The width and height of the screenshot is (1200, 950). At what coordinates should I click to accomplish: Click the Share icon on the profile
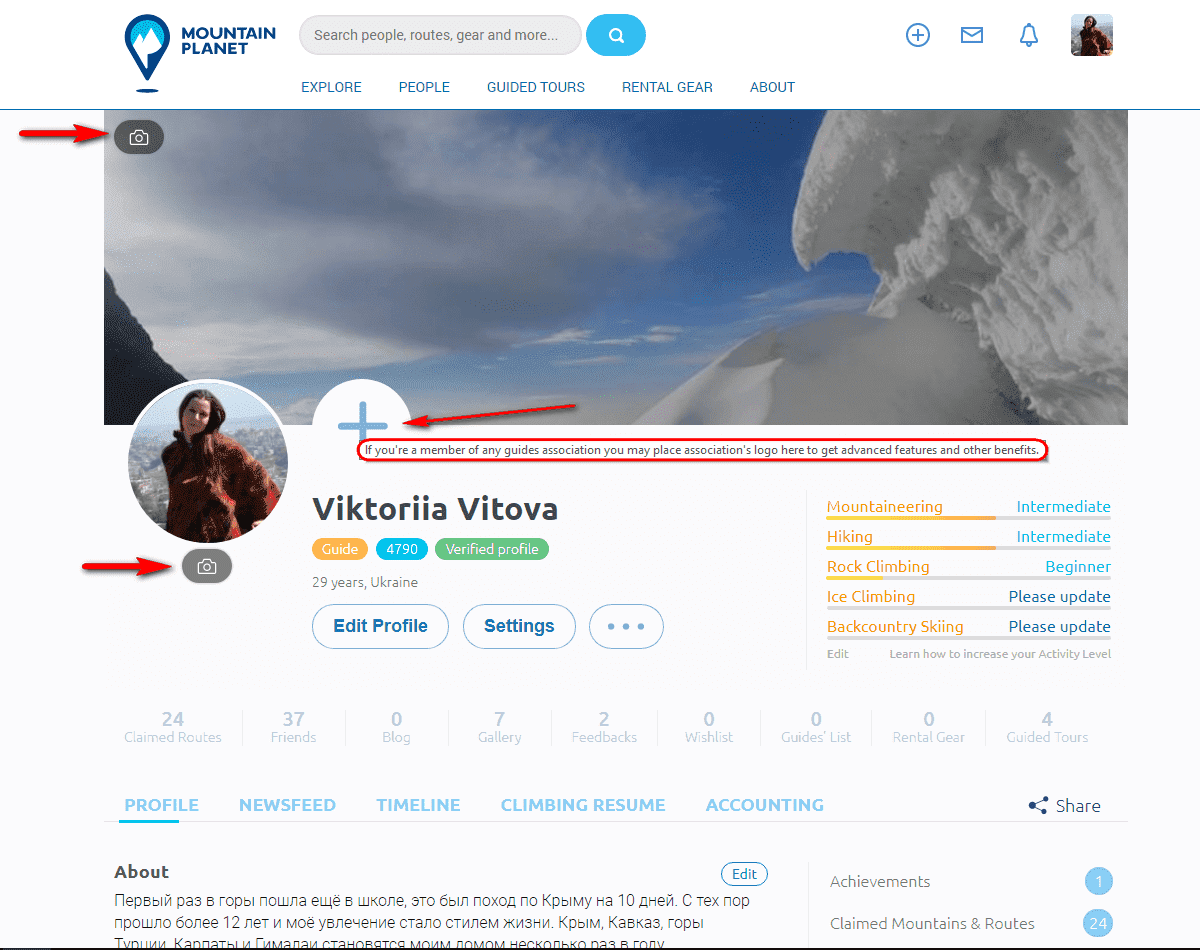tap(1039, 805)
